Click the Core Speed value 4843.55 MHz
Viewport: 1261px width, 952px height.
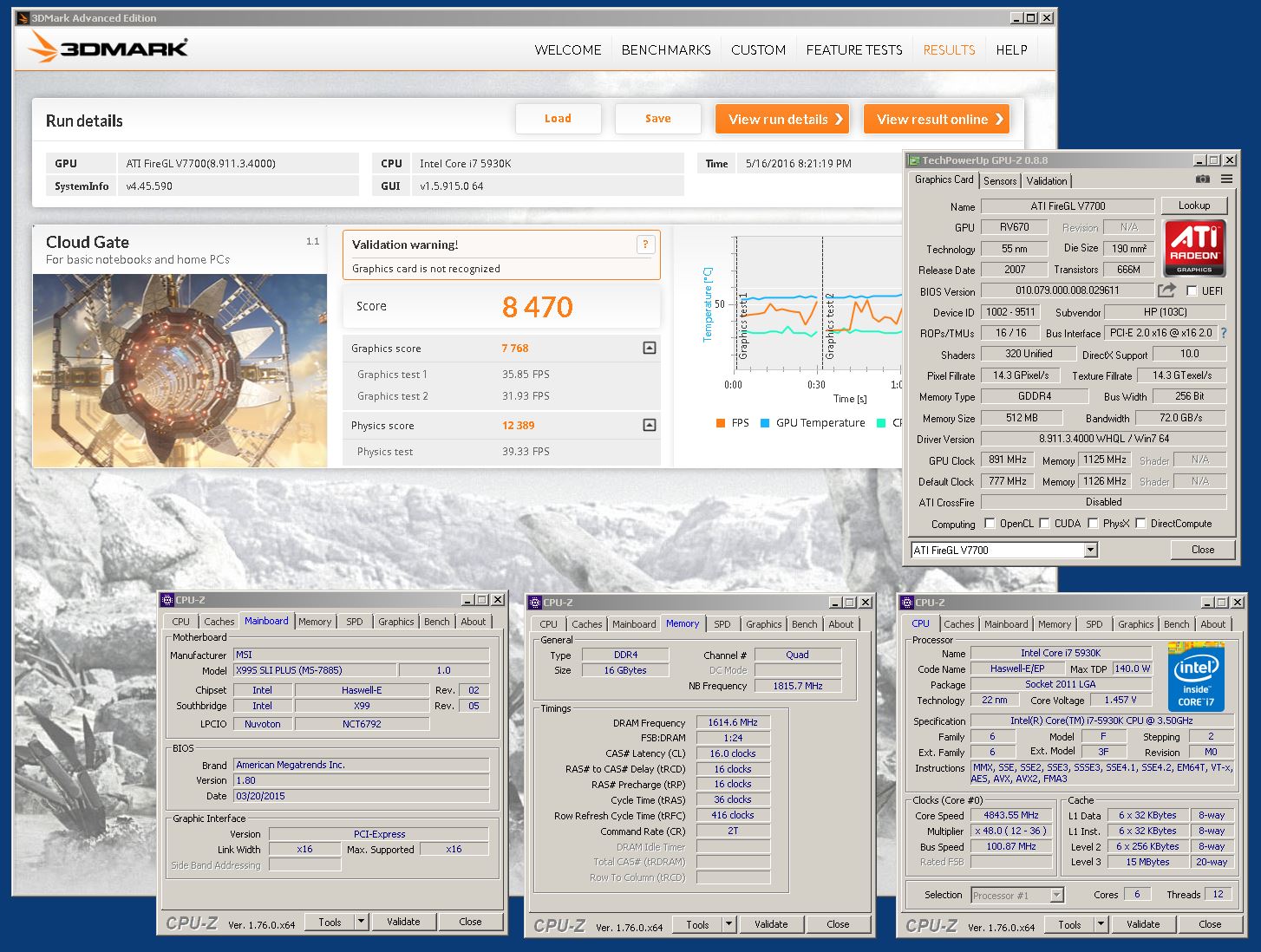[x=1011, y=815]
